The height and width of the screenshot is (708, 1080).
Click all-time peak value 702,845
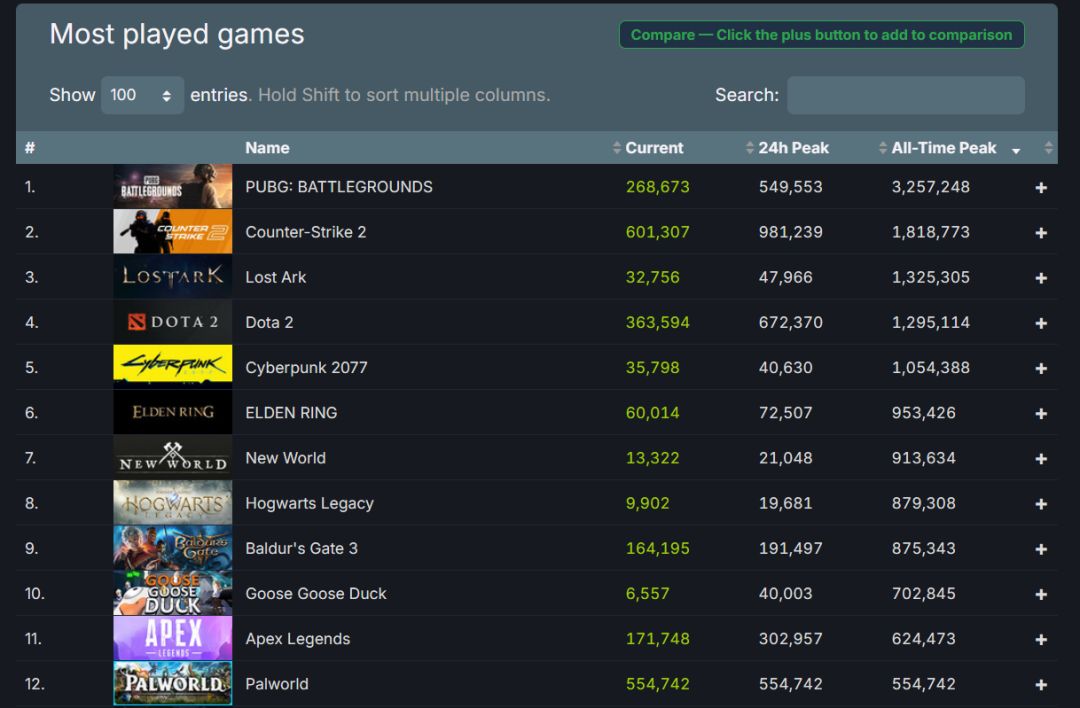coord(924,594)
